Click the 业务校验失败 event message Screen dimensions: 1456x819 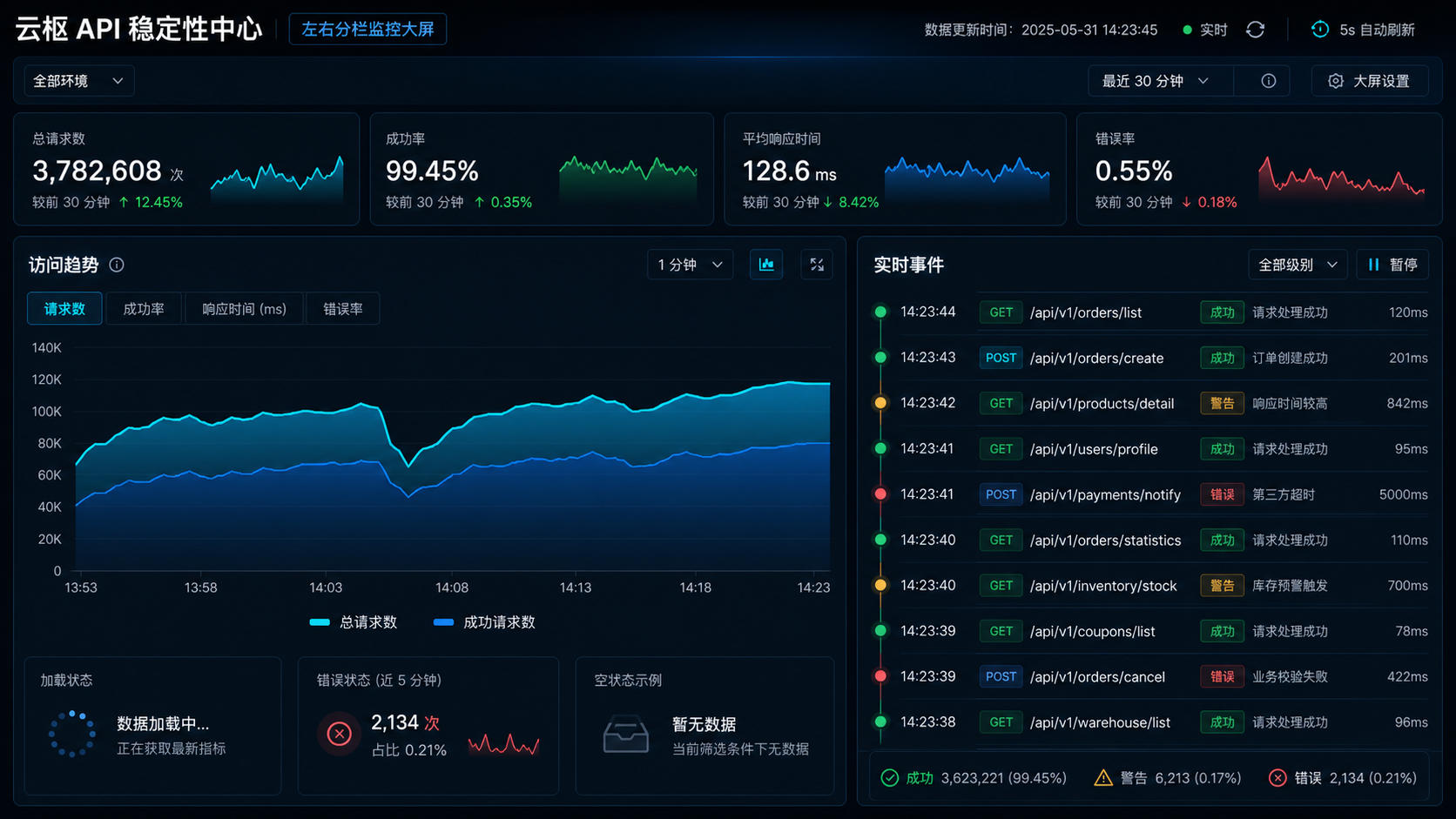point(1290,676)
